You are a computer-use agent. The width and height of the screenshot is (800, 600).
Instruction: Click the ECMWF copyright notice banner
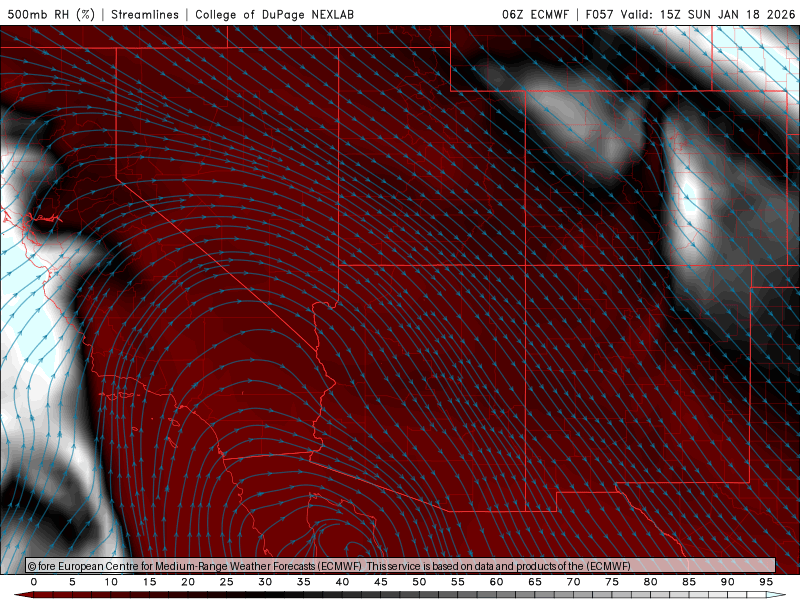click(401, 566)
